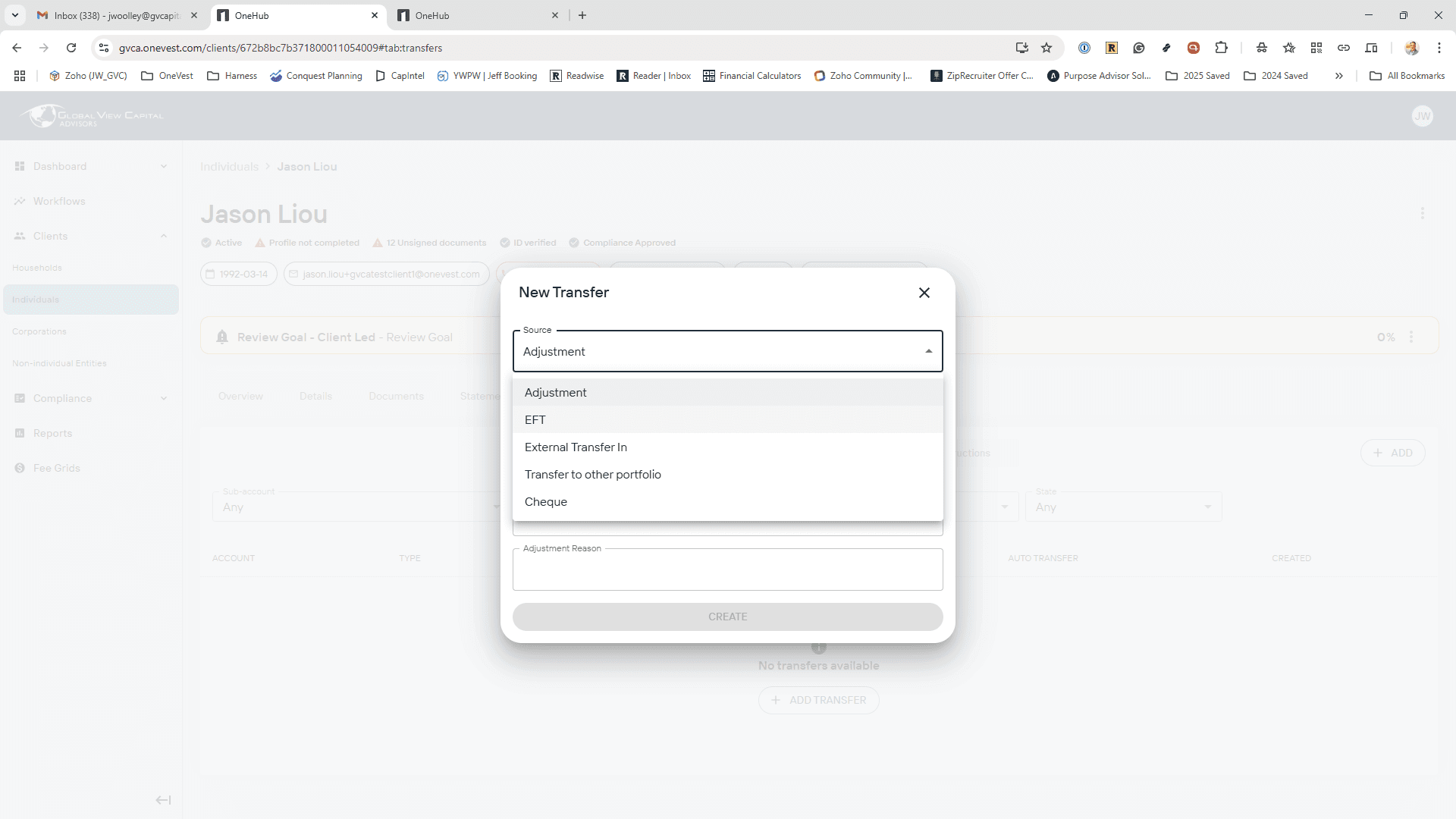Open browser extensions puzzle icon

pyautogui.click(x=1221, y=48)
